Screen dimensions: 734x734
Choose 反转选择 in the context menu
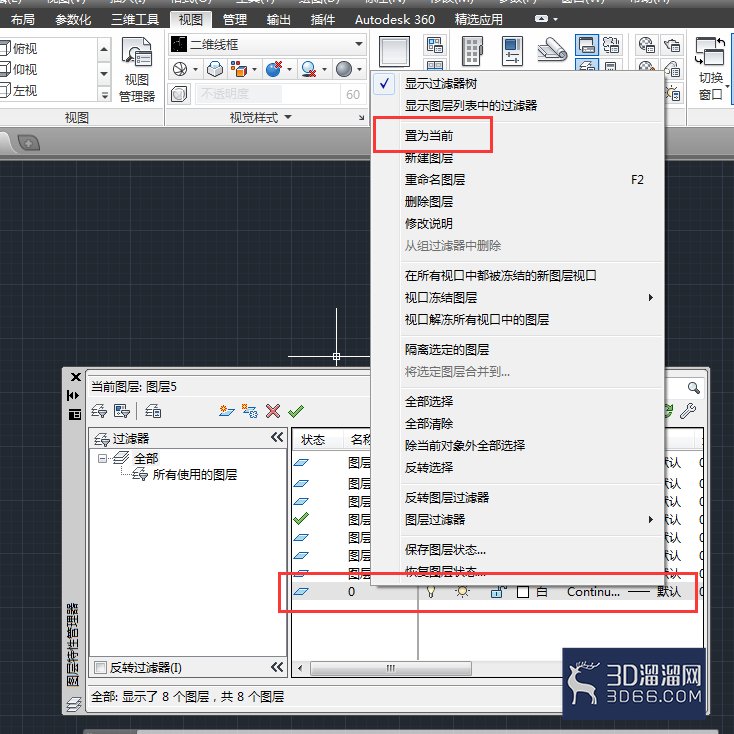click(x=518, y=468)
